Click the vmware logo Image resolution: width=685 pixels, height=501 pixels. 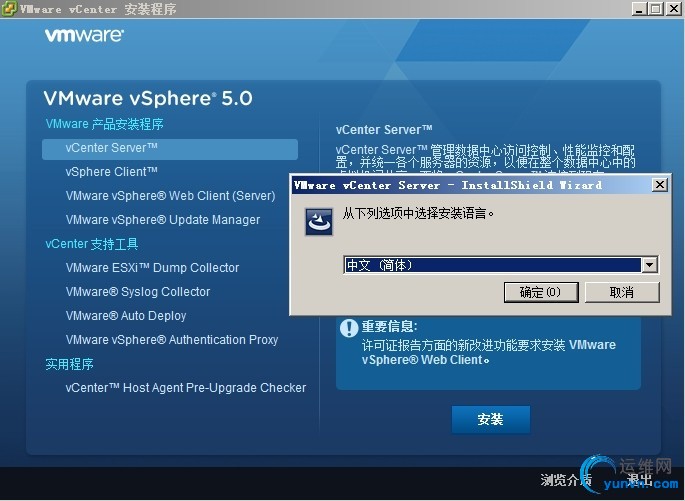84,35
